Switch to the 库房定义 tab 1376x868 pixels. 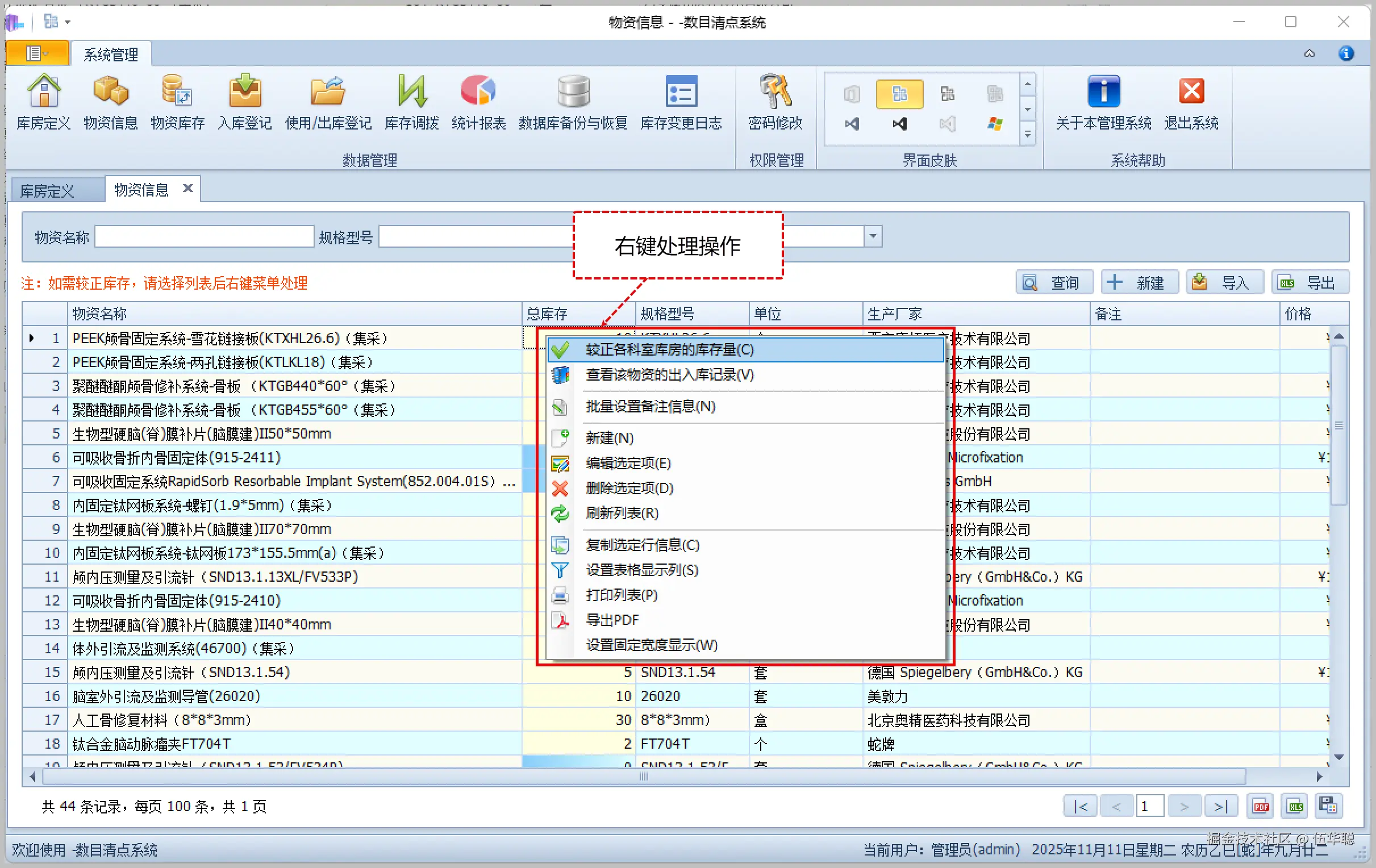[48, 190]
